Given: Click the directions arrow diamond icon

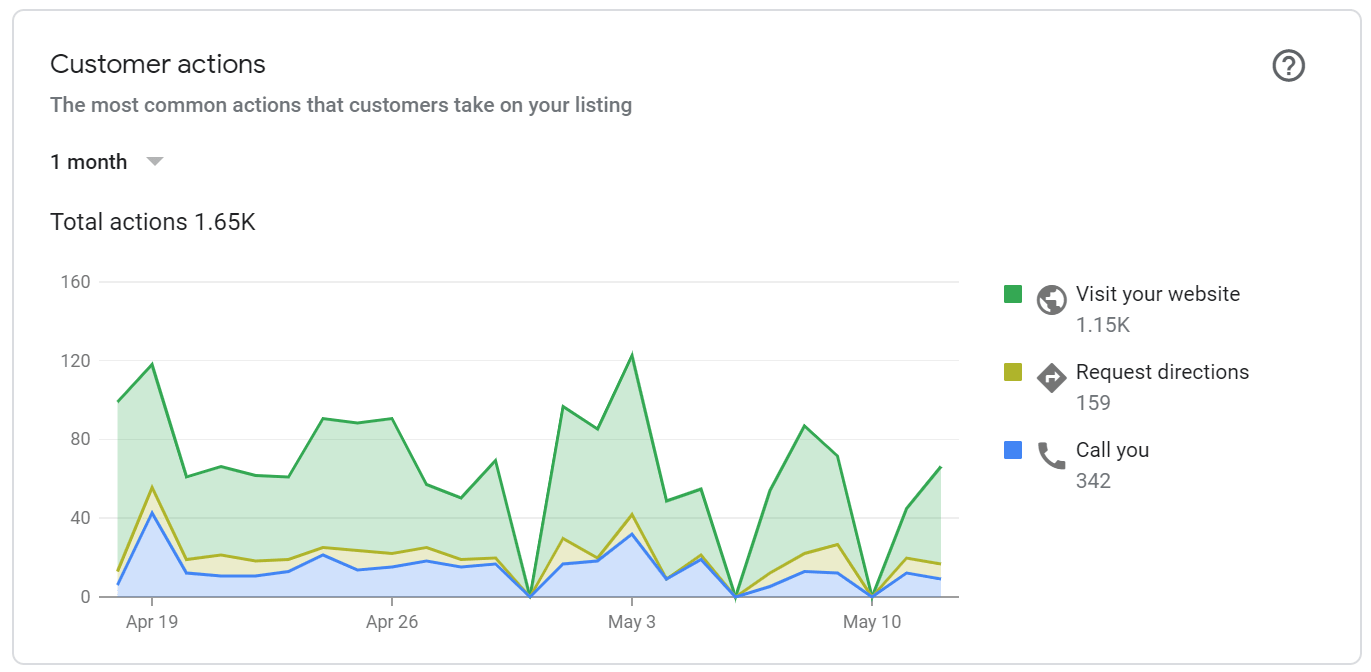Looking at the screenshot, I should point(1051,377).
